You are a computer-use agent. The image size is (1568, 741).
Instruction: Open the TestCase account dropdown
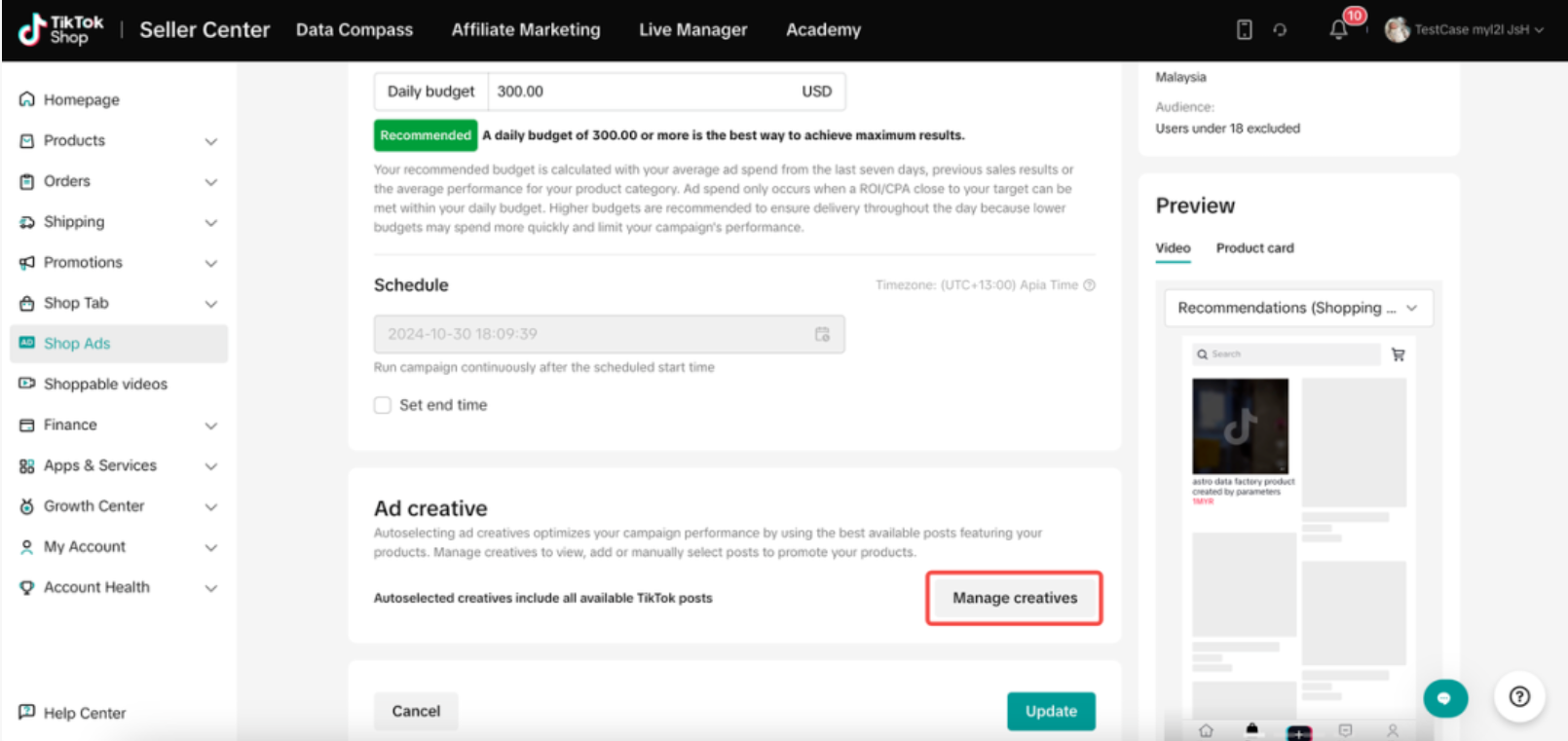pos(1465,30)
